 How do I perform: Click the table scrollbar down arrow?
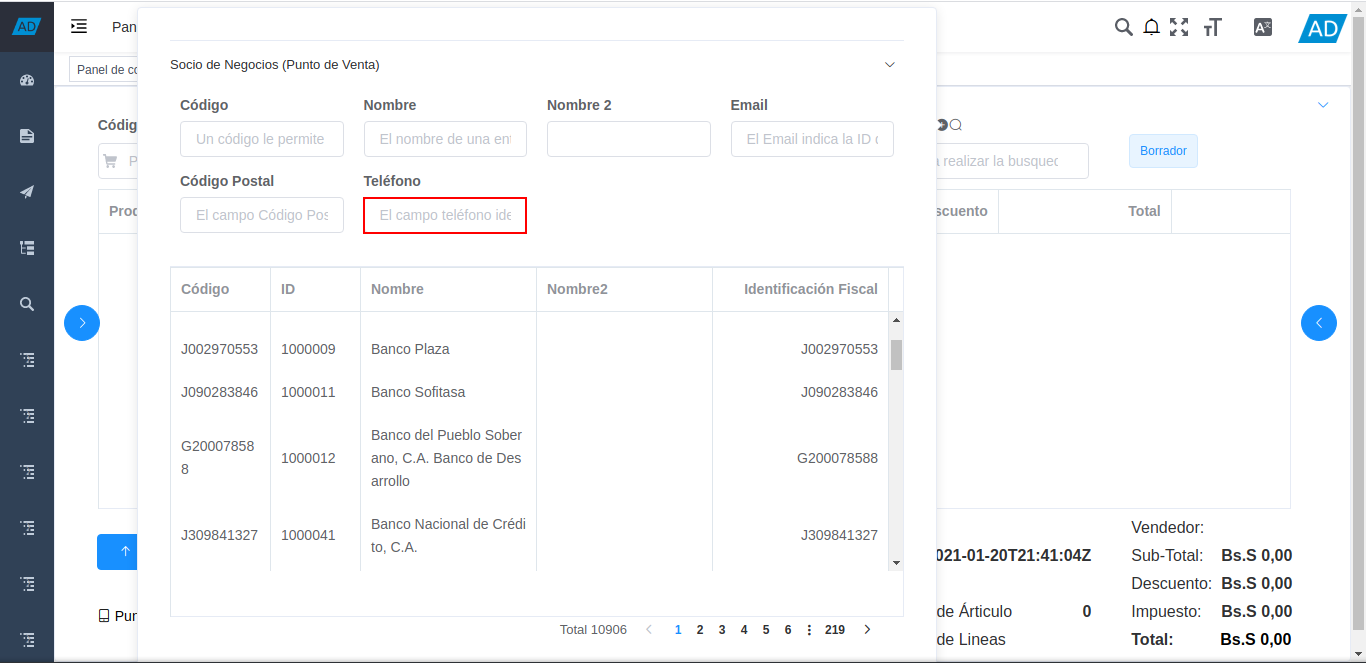896,563
